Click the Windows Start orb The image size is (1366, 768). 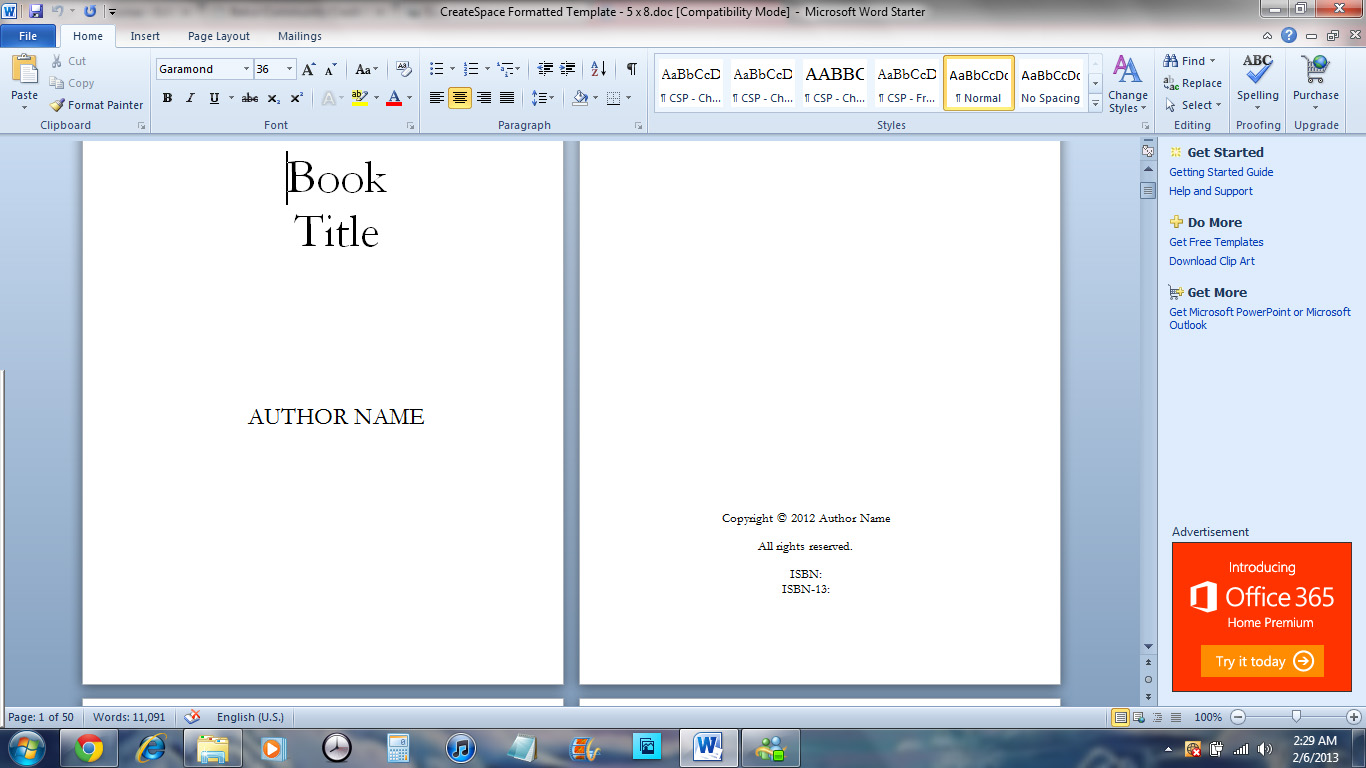click(25, 747)
